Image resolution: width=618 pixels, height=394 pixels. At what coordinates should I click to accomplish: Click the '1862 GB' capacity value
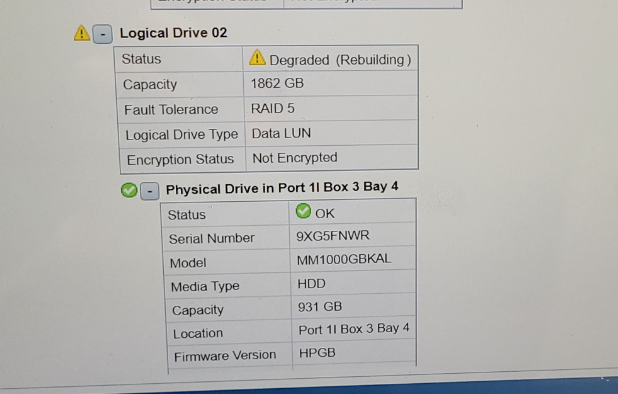(277, 84)
